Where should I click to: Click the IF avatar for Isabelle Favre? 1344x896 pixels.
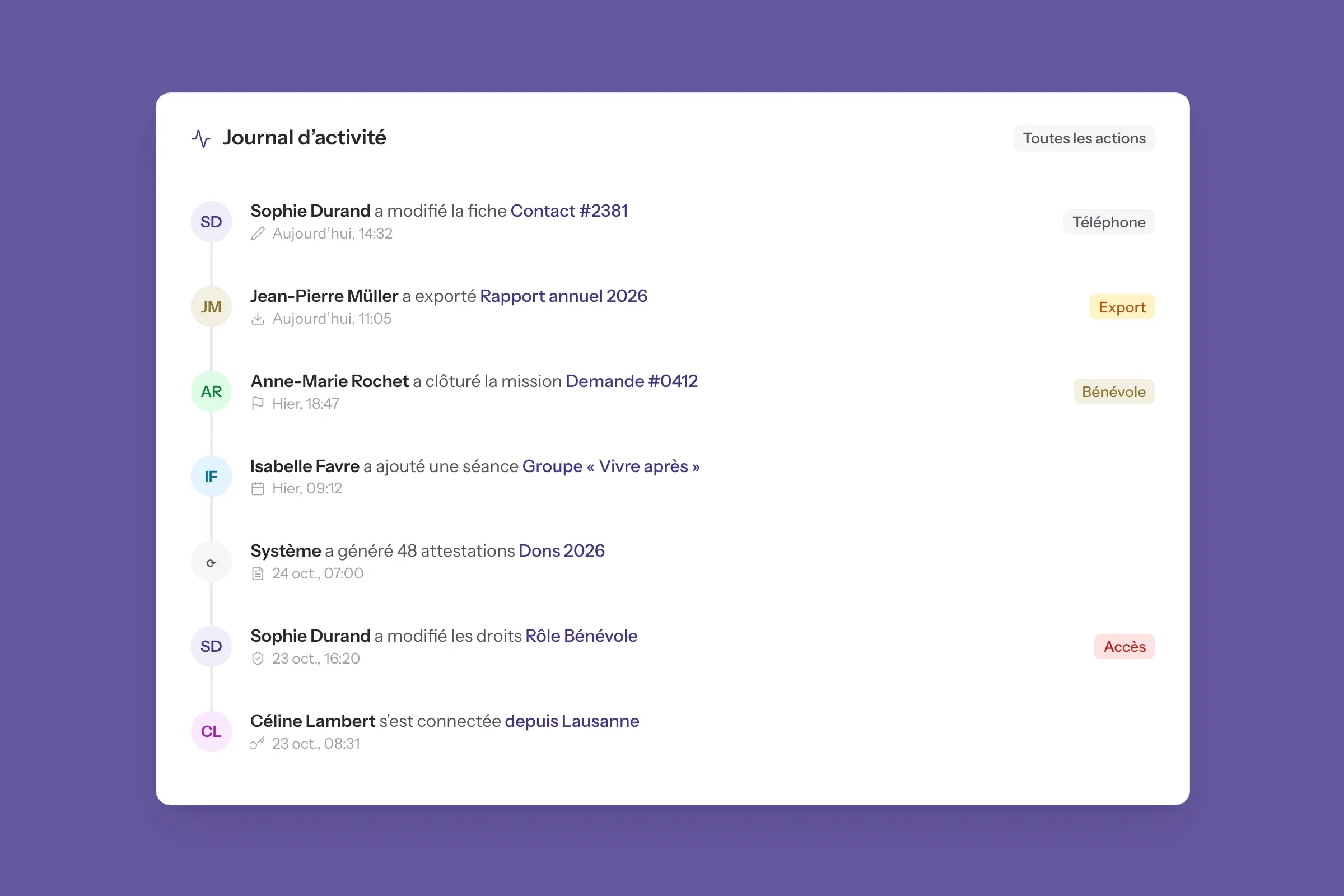tap(211, 477)
